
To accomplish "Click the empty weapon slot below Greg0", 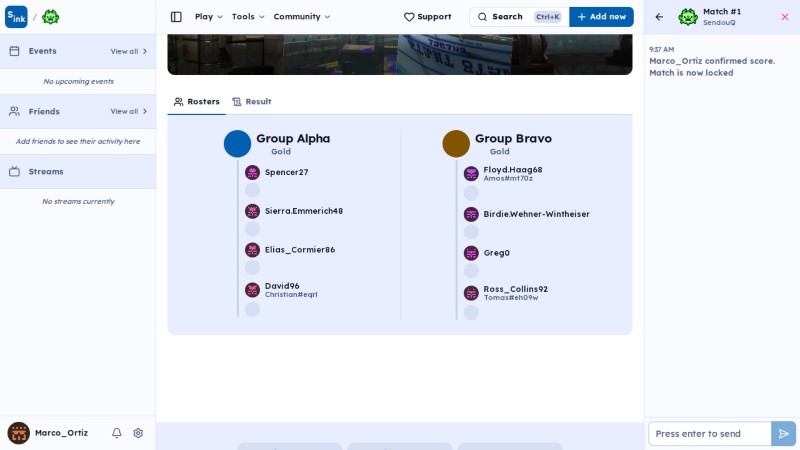I will (x=471, y=271).
